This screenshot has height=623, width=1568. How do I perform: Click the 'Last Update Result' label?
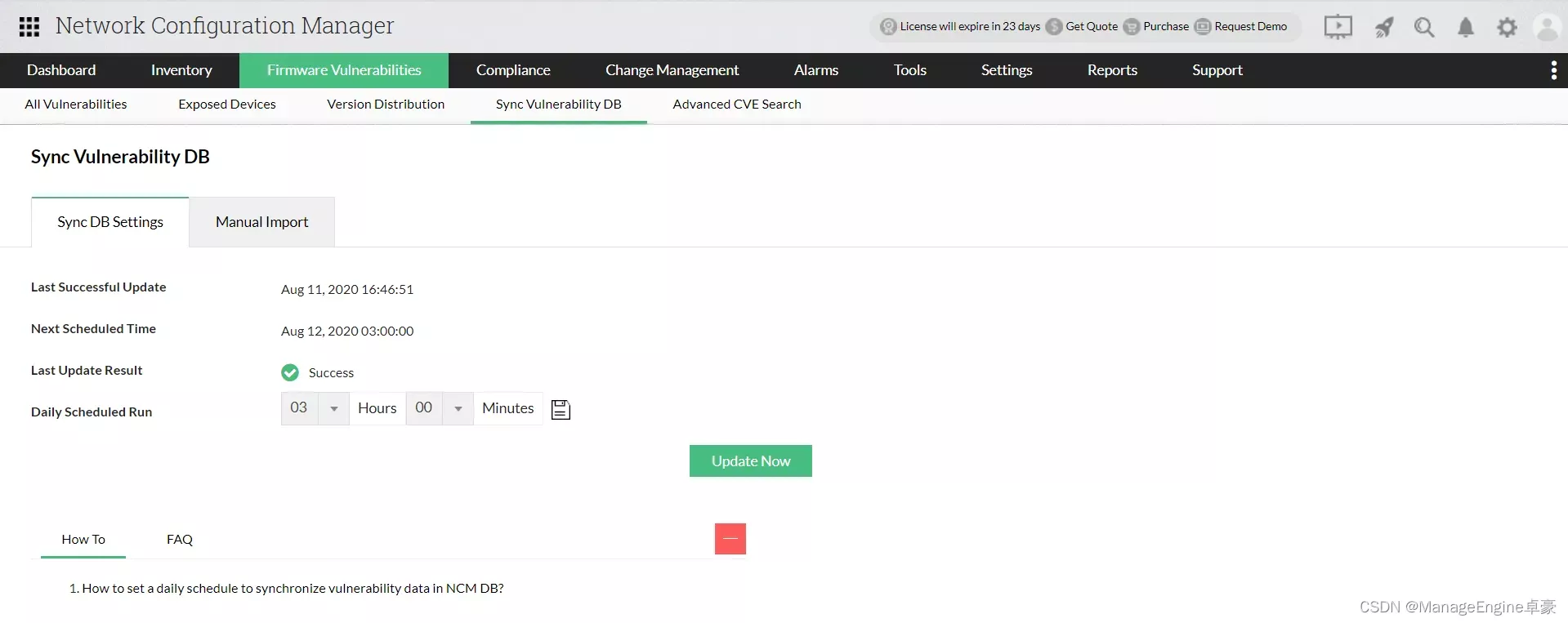tap(87, 371)
